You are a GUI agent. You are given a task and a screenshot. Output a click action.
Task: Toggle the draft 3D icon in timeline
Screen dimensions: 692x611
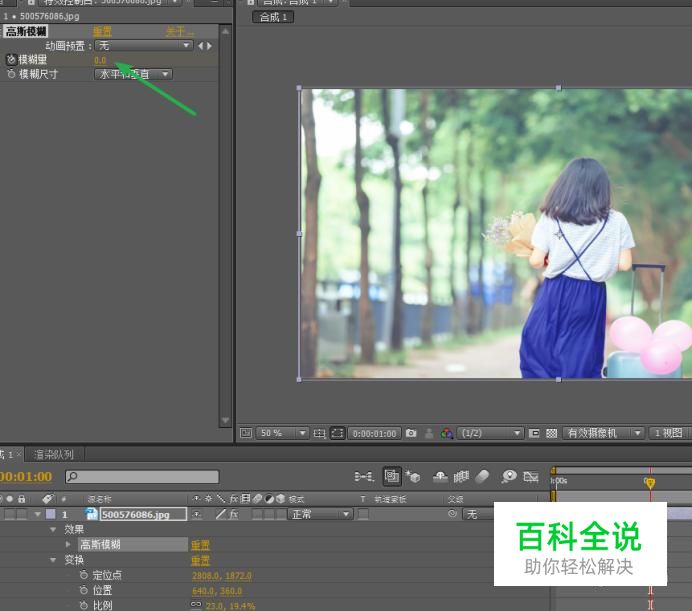[x=413, y=477]
